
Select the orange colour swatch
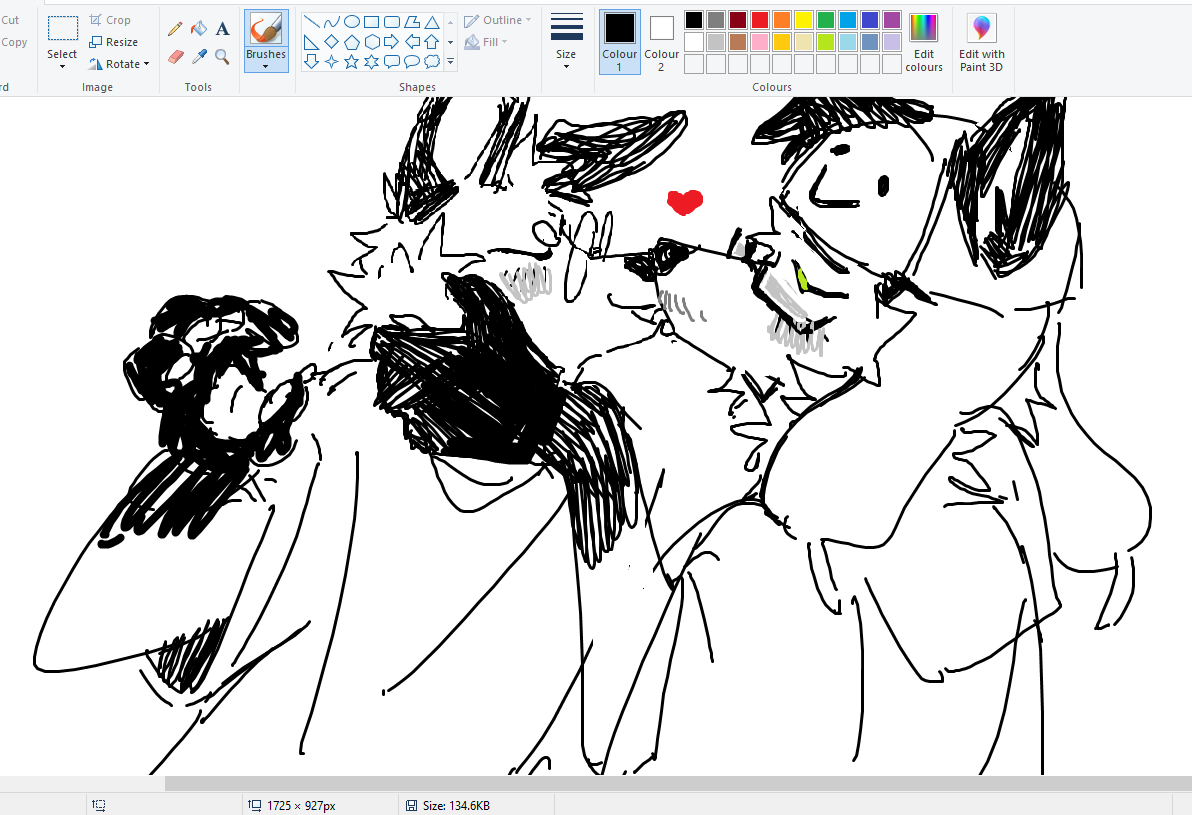(x=781, y=20)
